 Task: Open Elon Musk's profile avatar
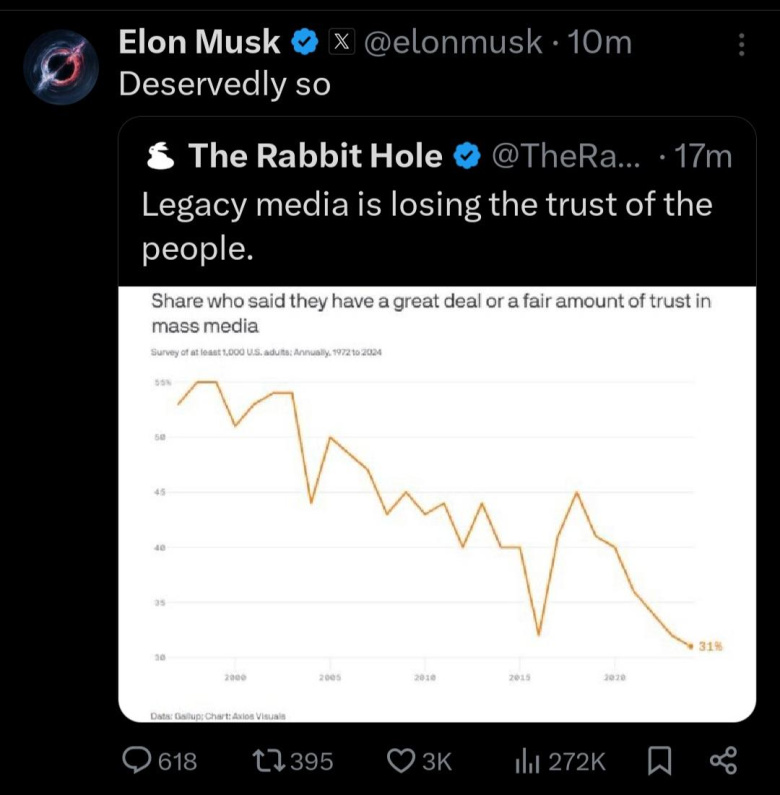tap(58, 63)
